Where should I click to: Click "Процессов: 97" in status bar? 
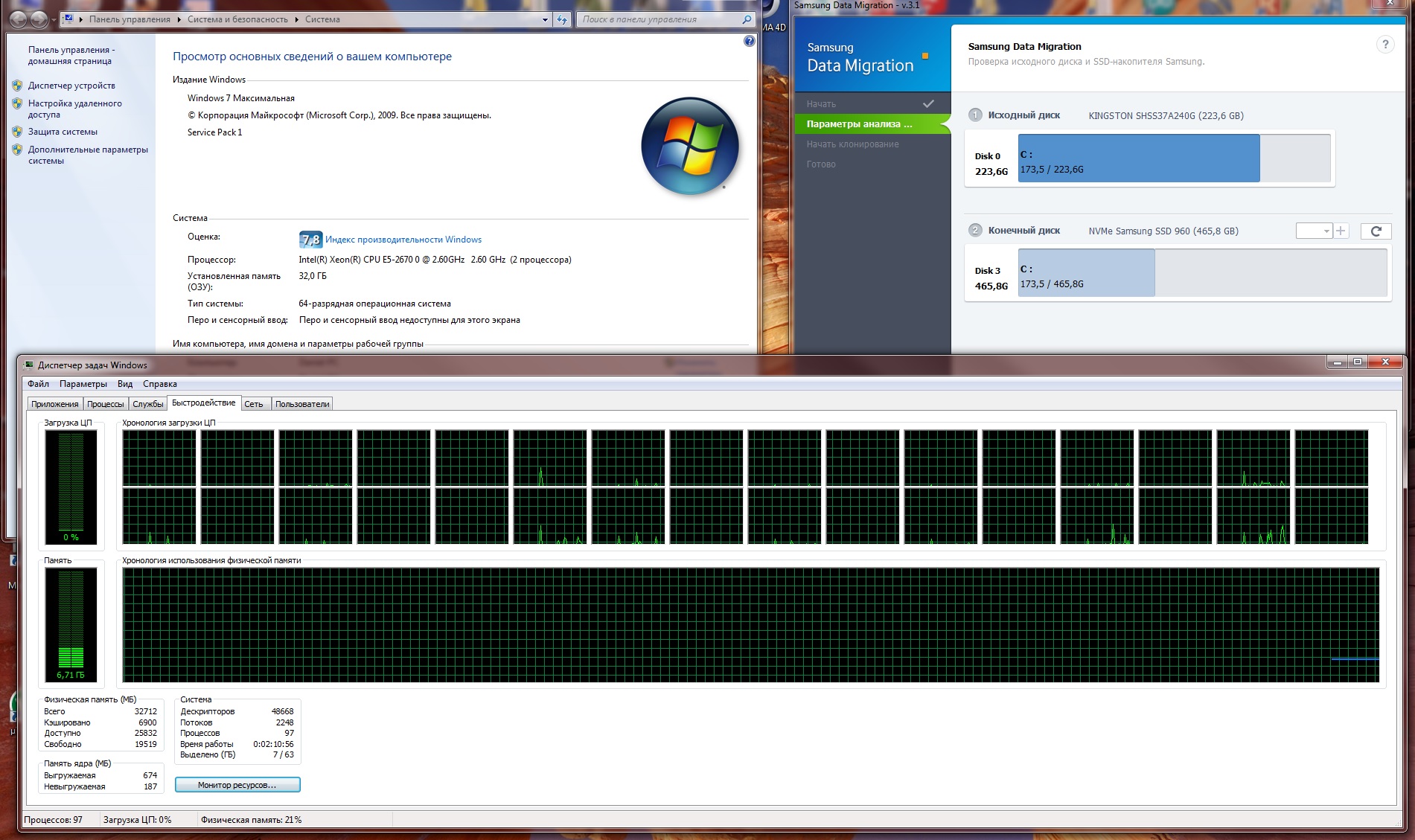pyautogui.click(x=54, y=820)
